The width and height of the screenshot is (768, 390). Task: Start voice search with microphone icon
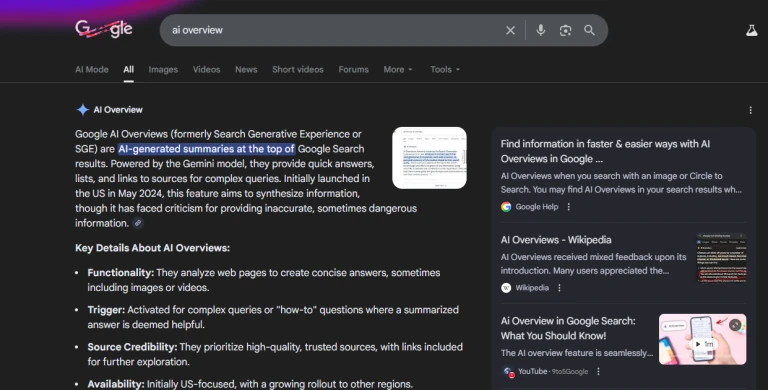click(541, 30)
